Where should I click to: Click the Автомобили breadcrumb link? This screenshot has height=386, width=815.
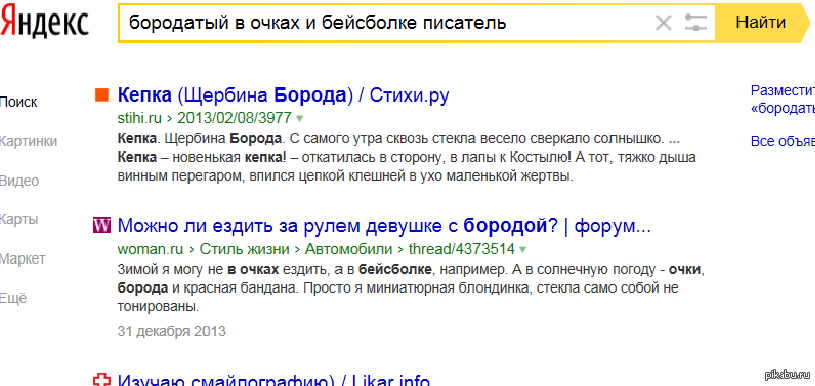tap(349, 249)
